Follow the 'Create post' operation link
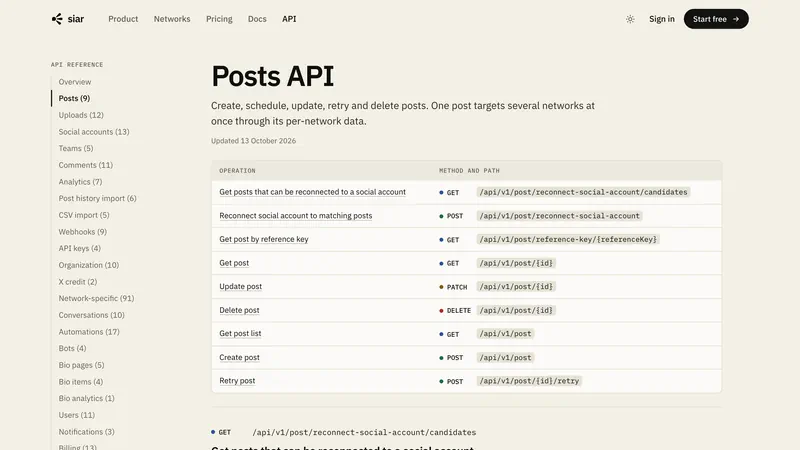The image size is (800, 450). pyautogui.click(x=239, y=358)
